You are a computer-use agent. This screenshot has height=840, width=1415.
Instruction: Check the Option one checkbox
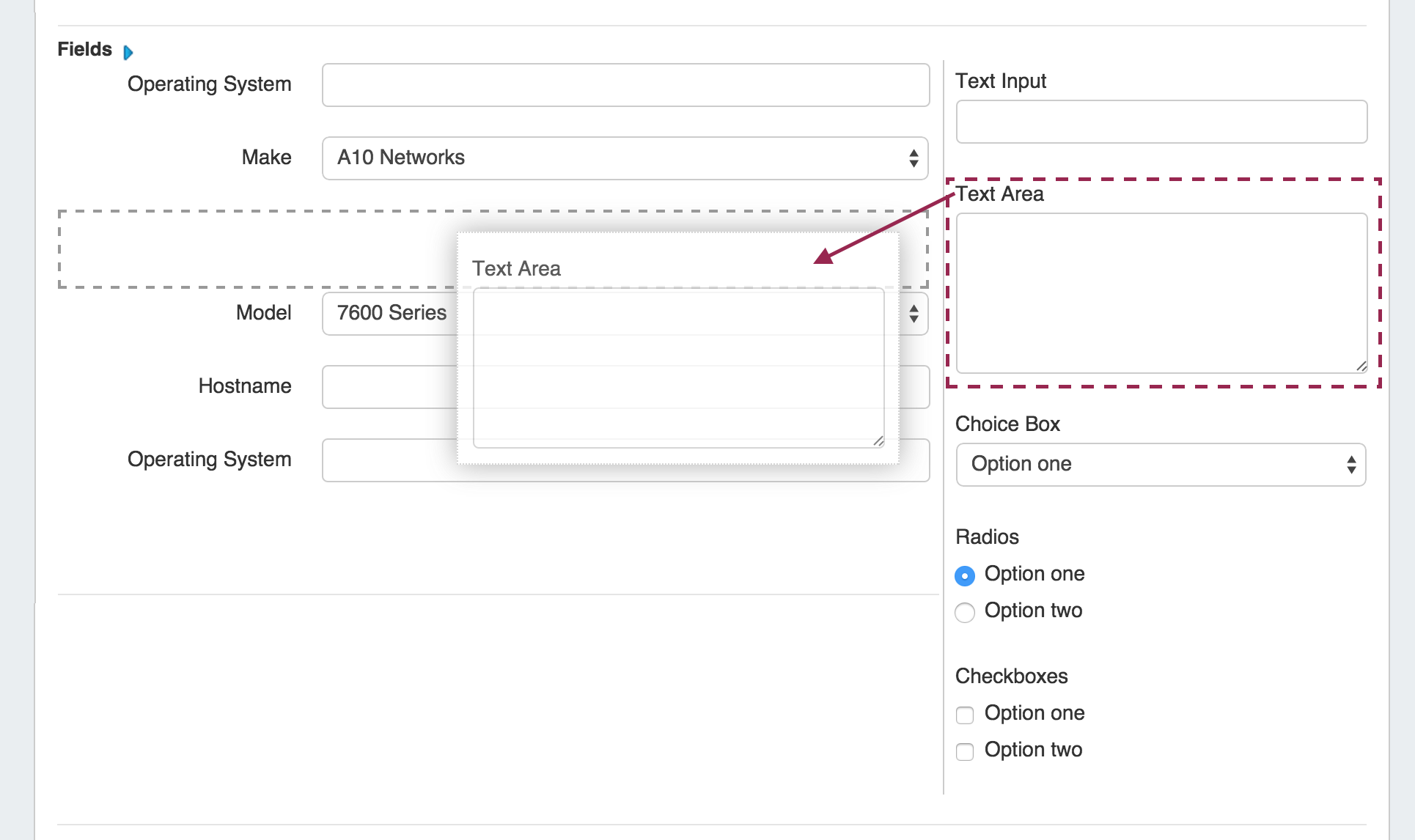tap(965, 715)
